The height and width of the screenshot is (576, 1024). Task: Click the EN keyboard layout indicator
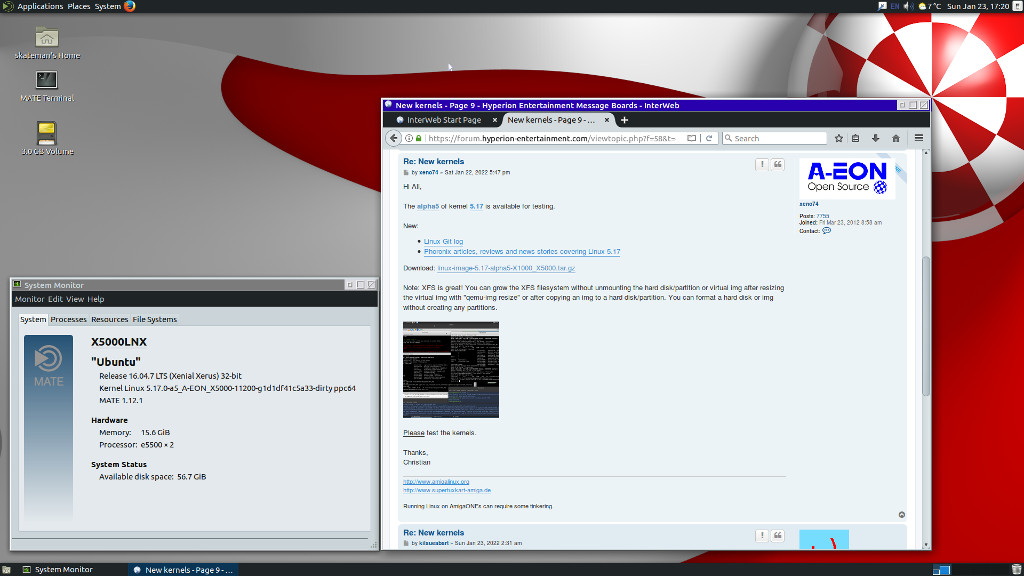pyautogui.click(x=895, y=6)
